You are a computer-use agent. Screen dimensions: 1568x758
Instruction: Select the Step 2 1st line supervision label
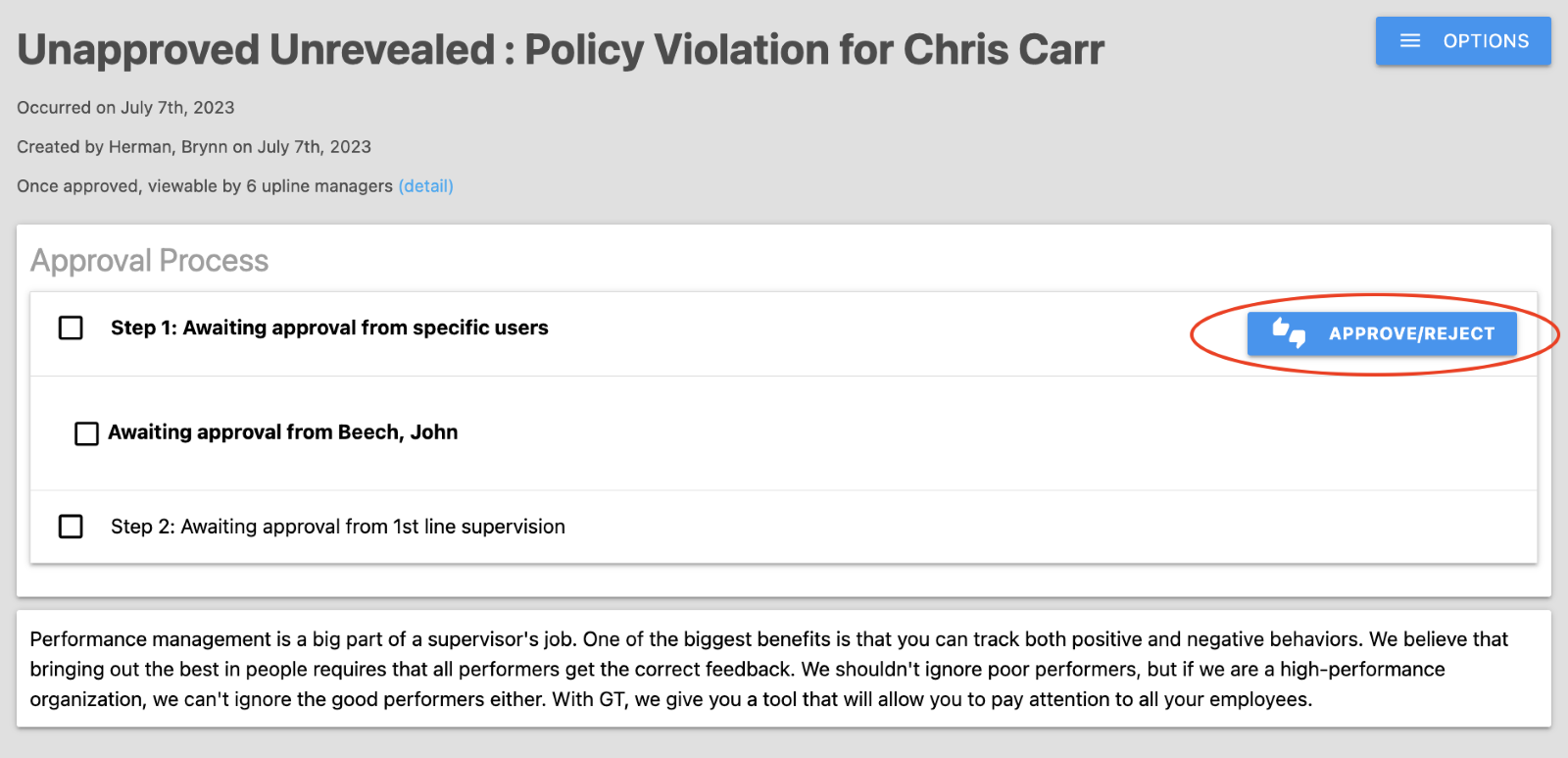pos(338,527)
